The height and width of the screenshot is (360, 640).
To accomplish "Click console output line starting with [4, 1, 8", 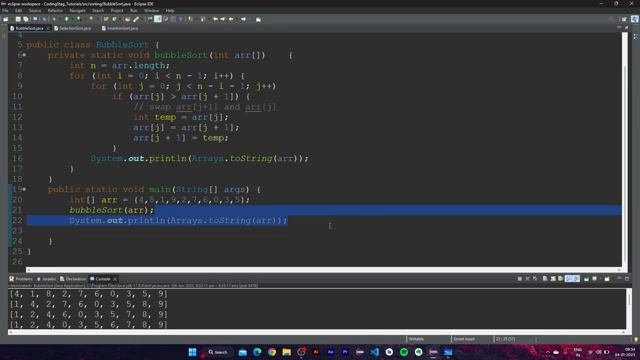I will [89, 293].
